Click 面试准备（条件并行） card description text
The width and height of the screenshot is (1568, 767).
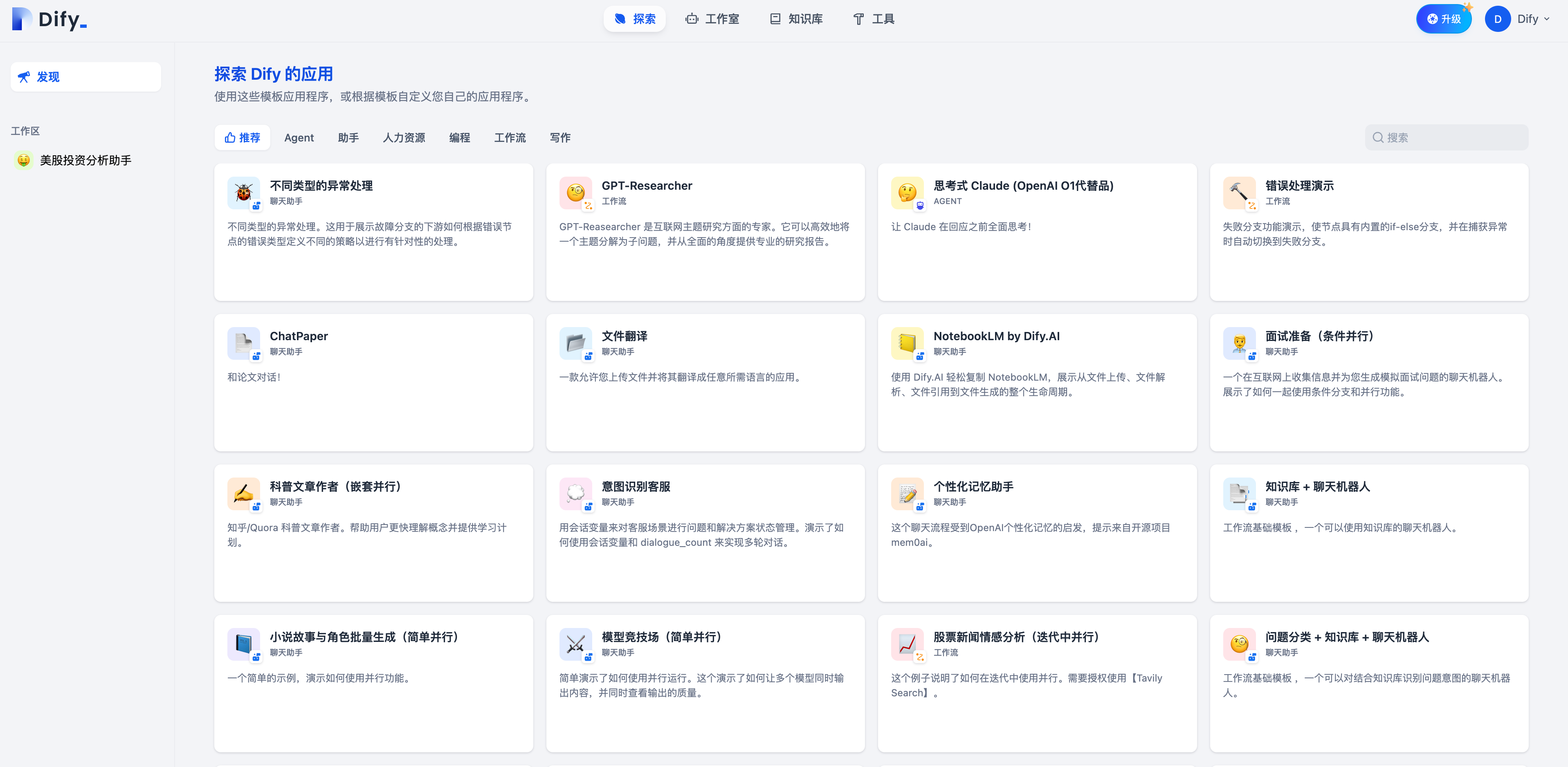1365,384
